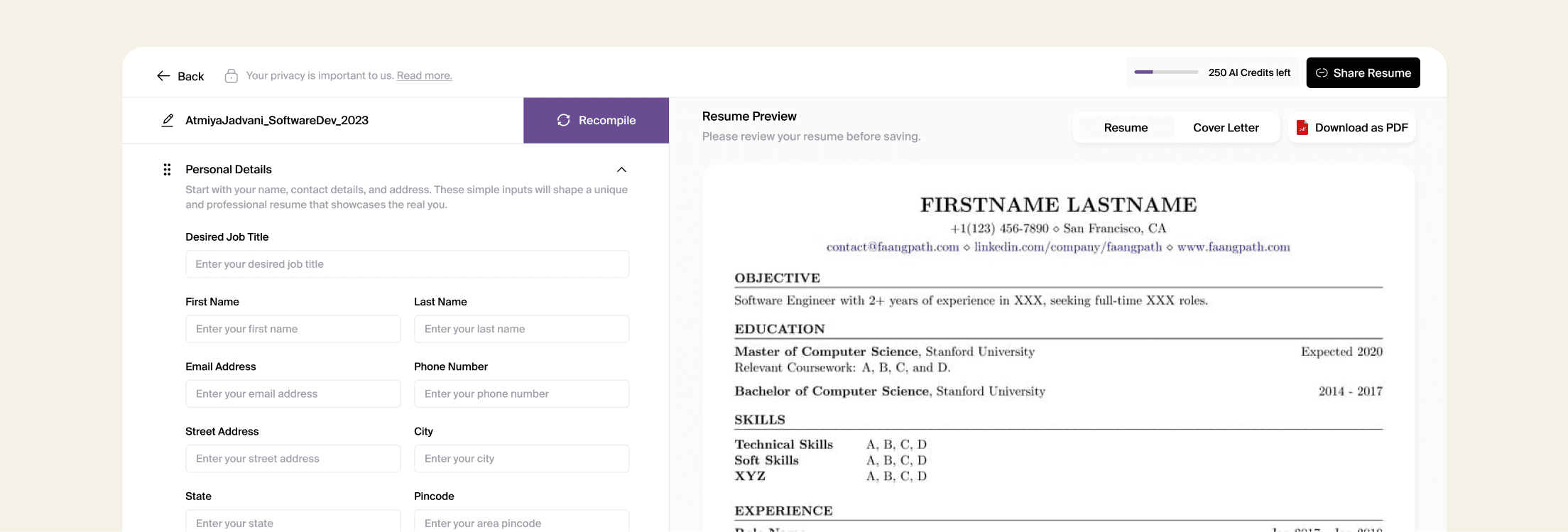Switch to the Resume tab
The width and height of the screenshot is (1568, 532).
click(1126, 128)
